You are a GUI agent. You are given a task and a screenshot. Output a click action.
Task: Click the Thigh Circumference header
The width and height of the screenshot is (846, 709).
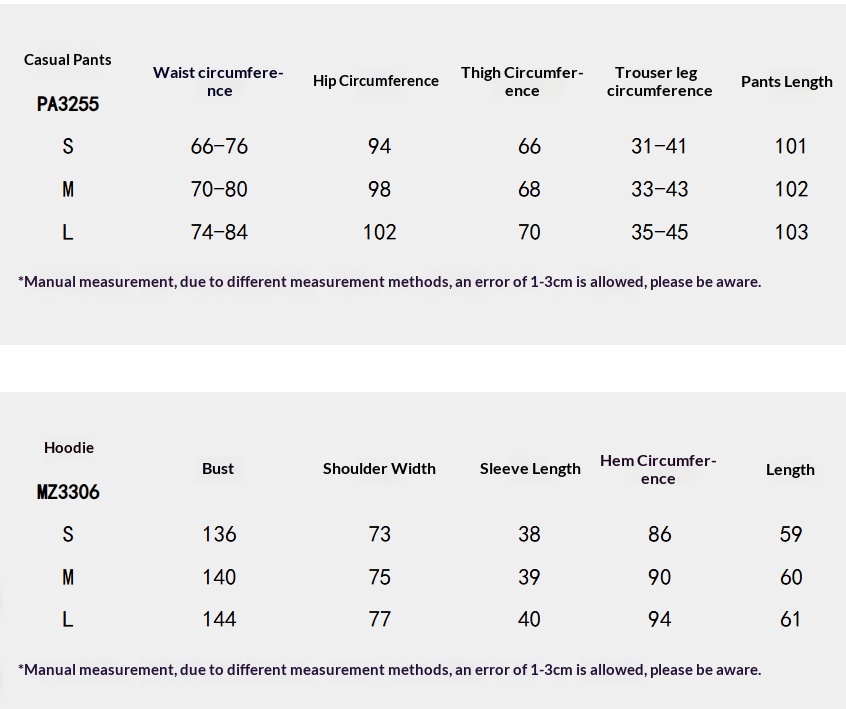521,81
